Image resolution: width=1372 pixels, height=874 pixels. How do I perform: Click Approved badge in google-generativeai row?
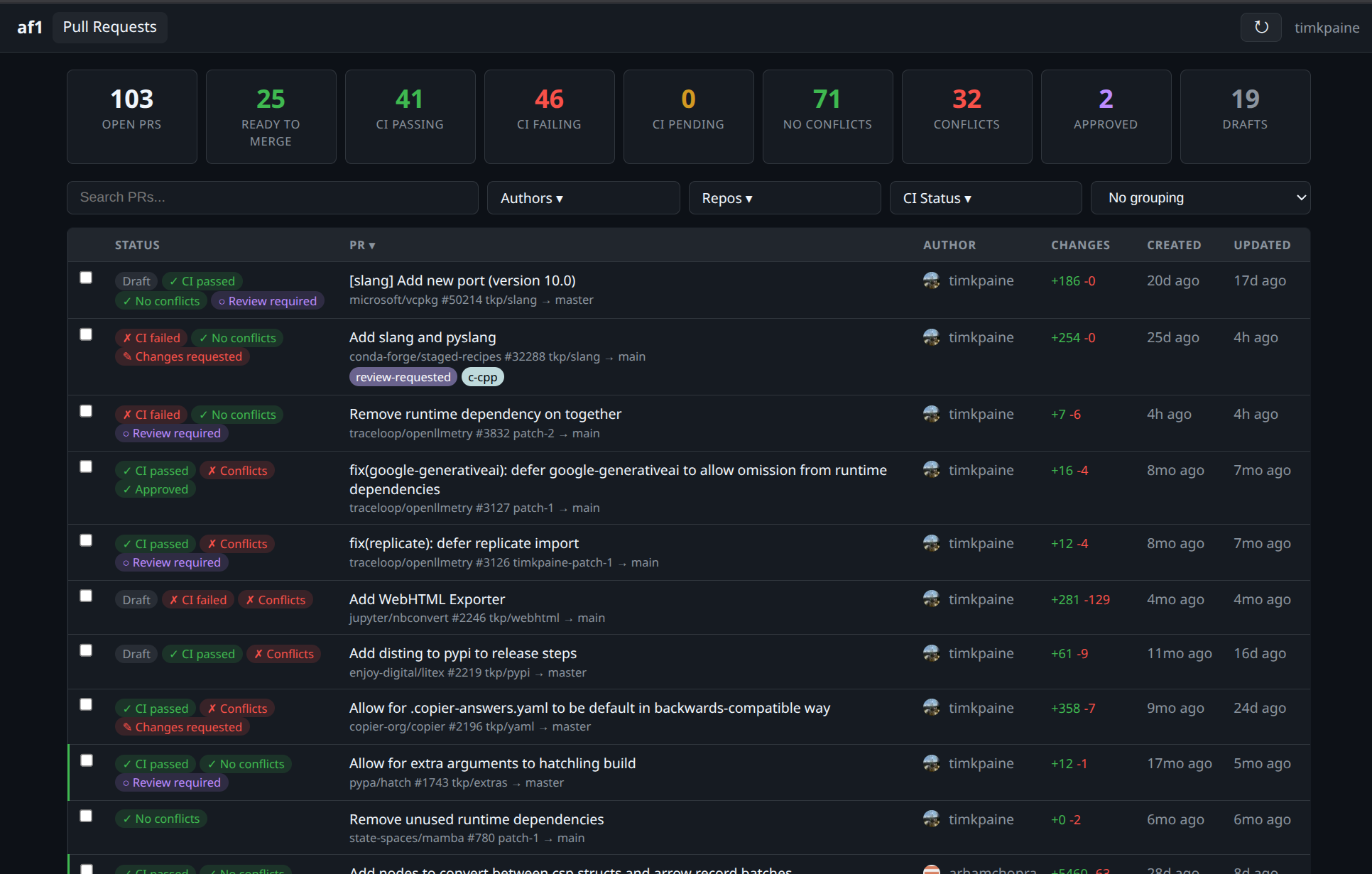pos(156,489)
